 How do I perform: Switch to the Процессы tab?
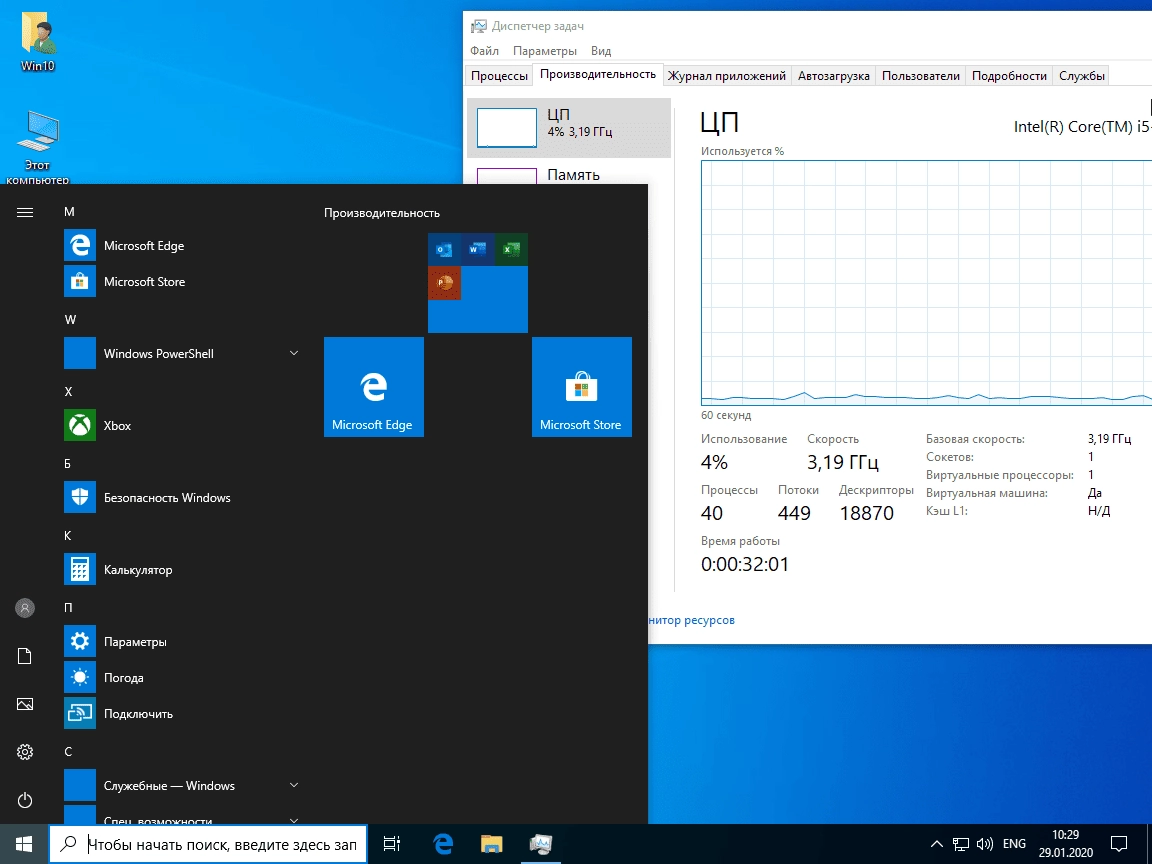pos(499,76)
